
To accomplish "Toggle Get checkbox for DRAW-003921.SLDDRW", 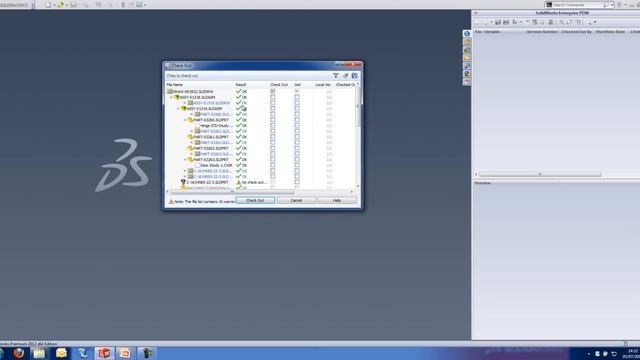I will pos(297,91).
